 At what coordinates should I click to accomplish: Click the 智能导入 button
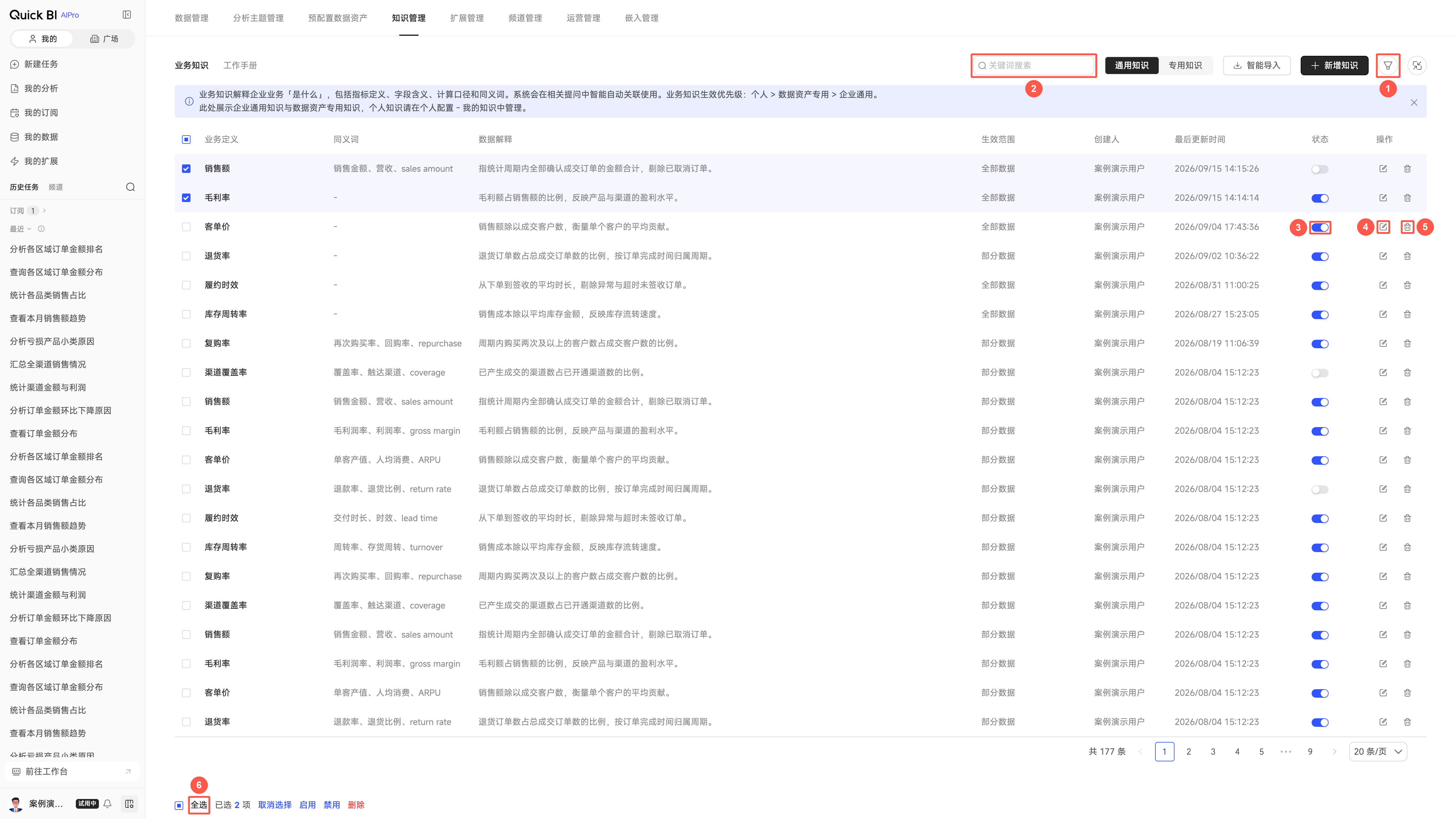coord(1256,66)
